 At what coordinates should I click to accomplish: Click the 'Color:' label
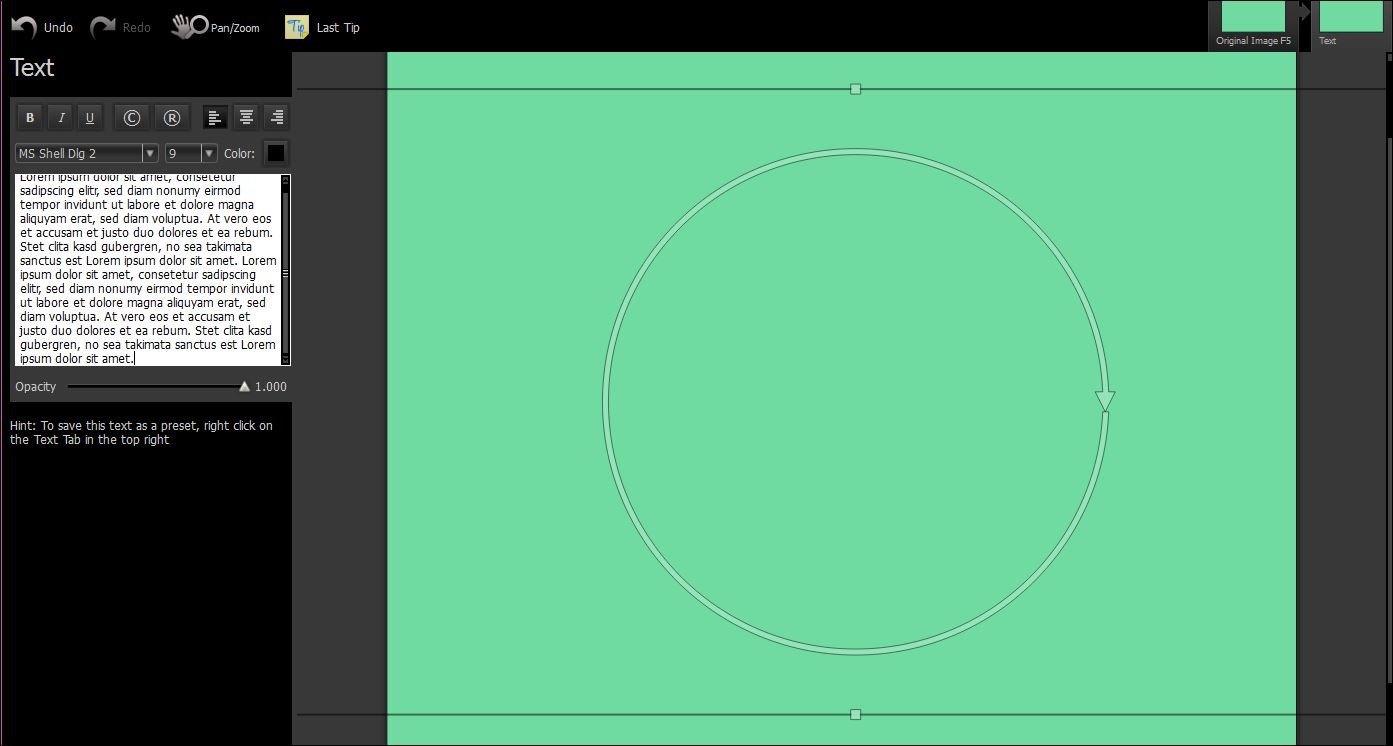coord(239,154)
